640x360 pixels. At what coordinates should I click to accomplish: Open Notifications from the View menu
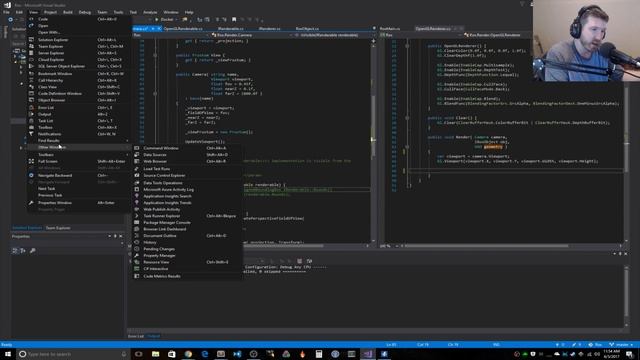(78, 133)
